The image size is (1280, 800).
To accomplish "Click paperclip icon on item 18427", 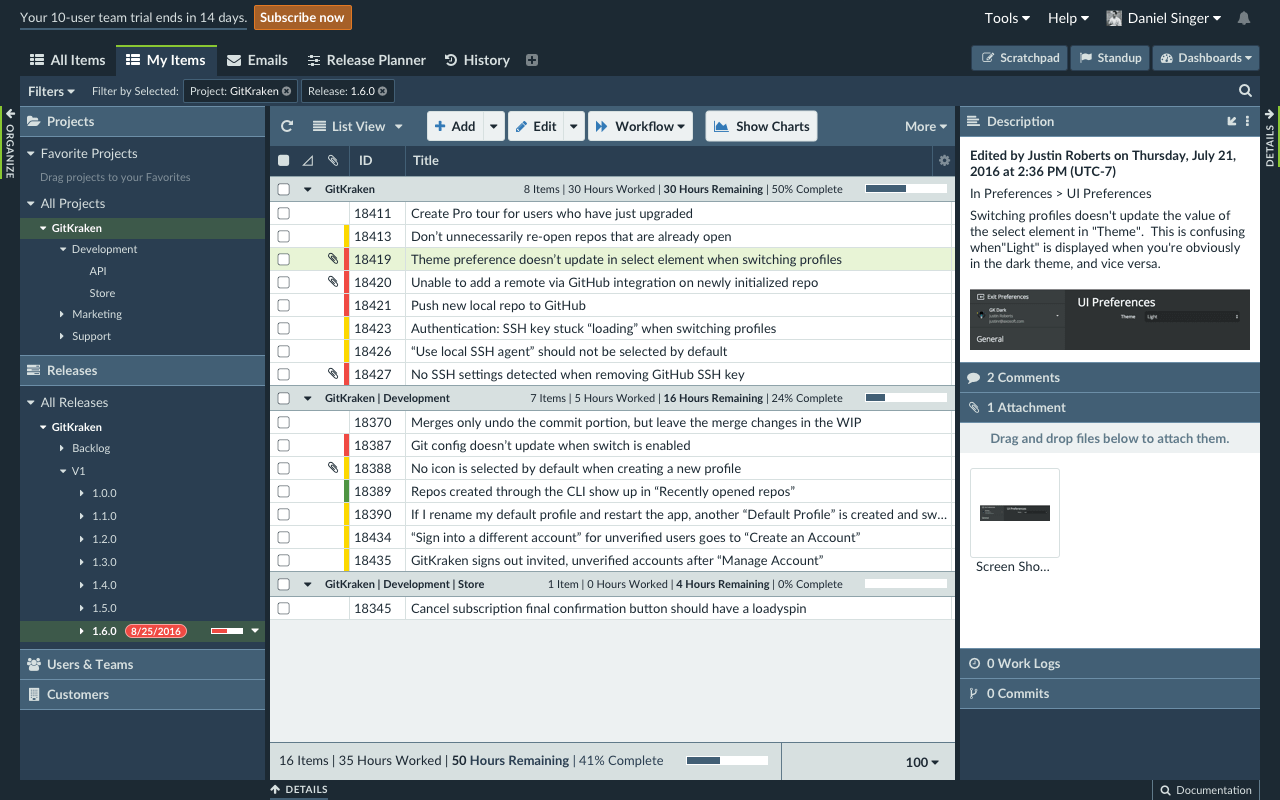I will click(x=333, y=374).
